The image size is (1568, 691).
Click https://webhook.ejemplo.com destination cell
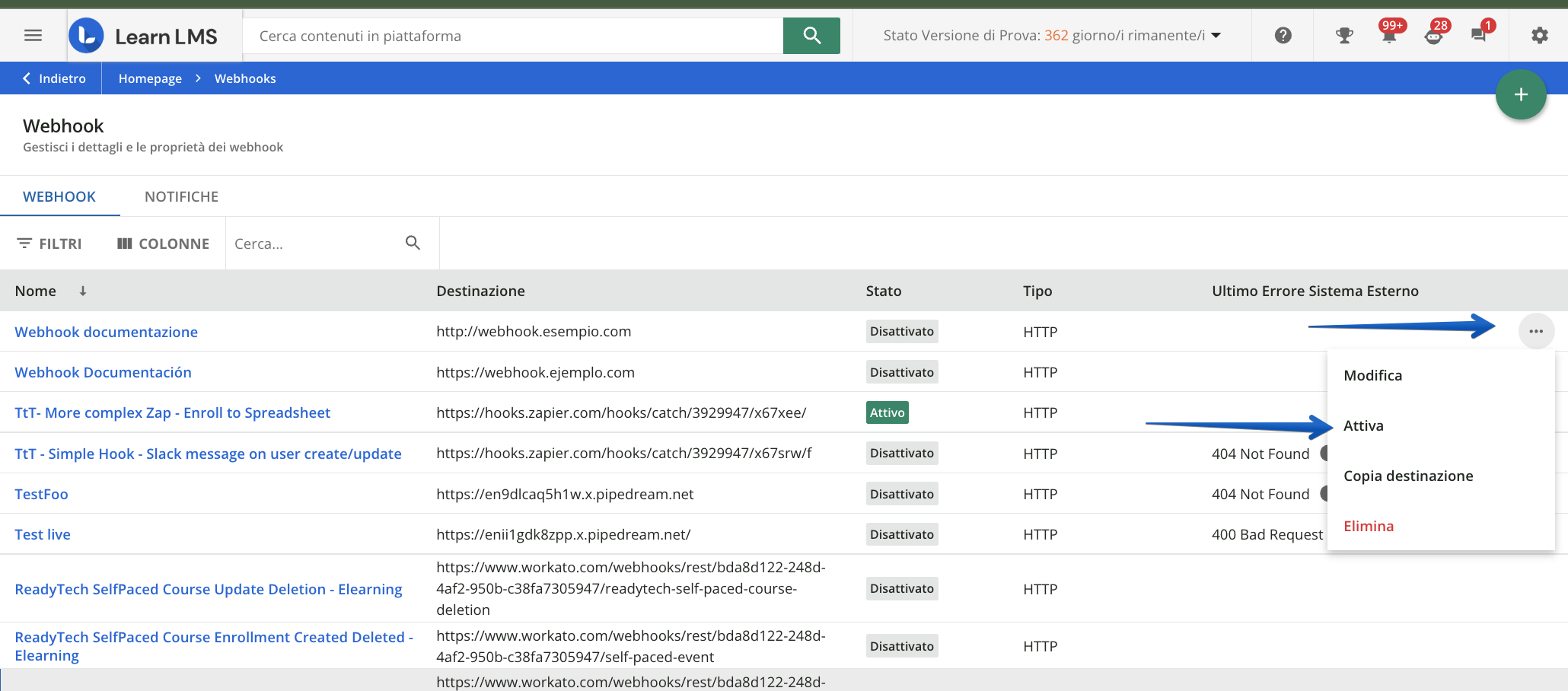pos(535,372)
